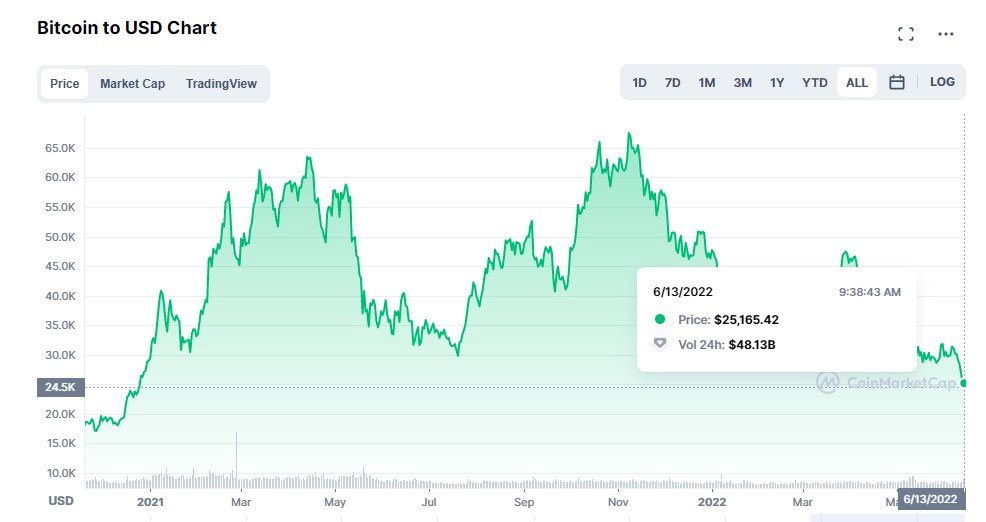Select the 1M time range
The image size is (986, 522).
pos(707,83)
